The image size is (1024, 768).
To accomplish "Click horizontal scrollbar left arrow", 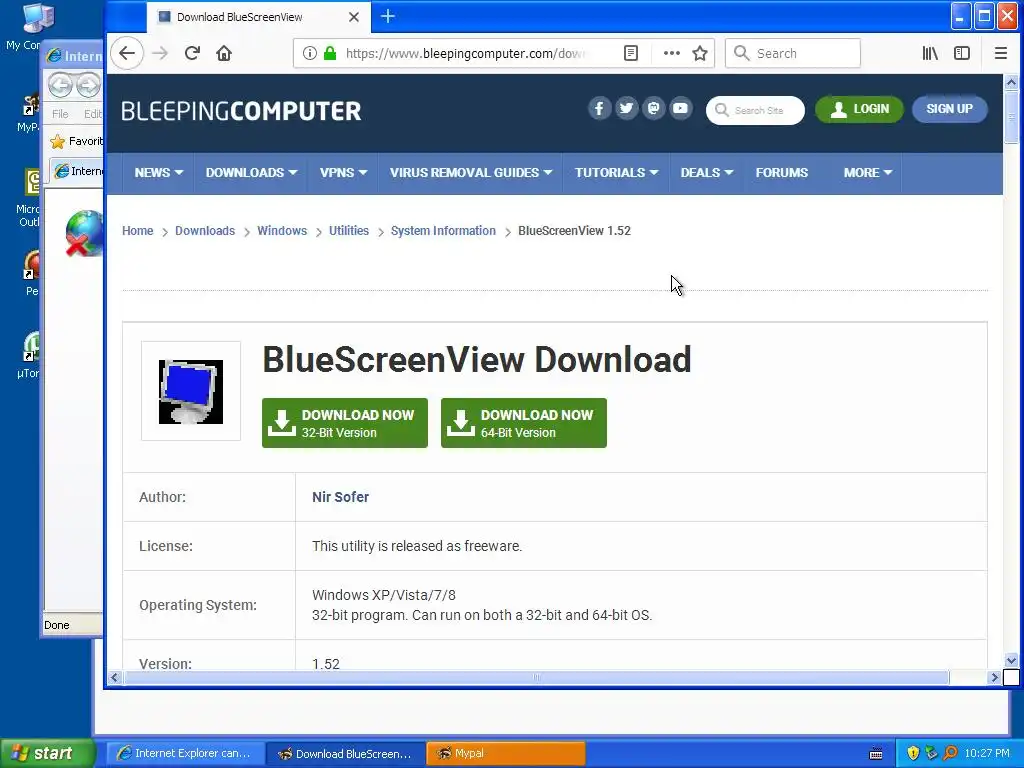I will click(x=115, y=677).
